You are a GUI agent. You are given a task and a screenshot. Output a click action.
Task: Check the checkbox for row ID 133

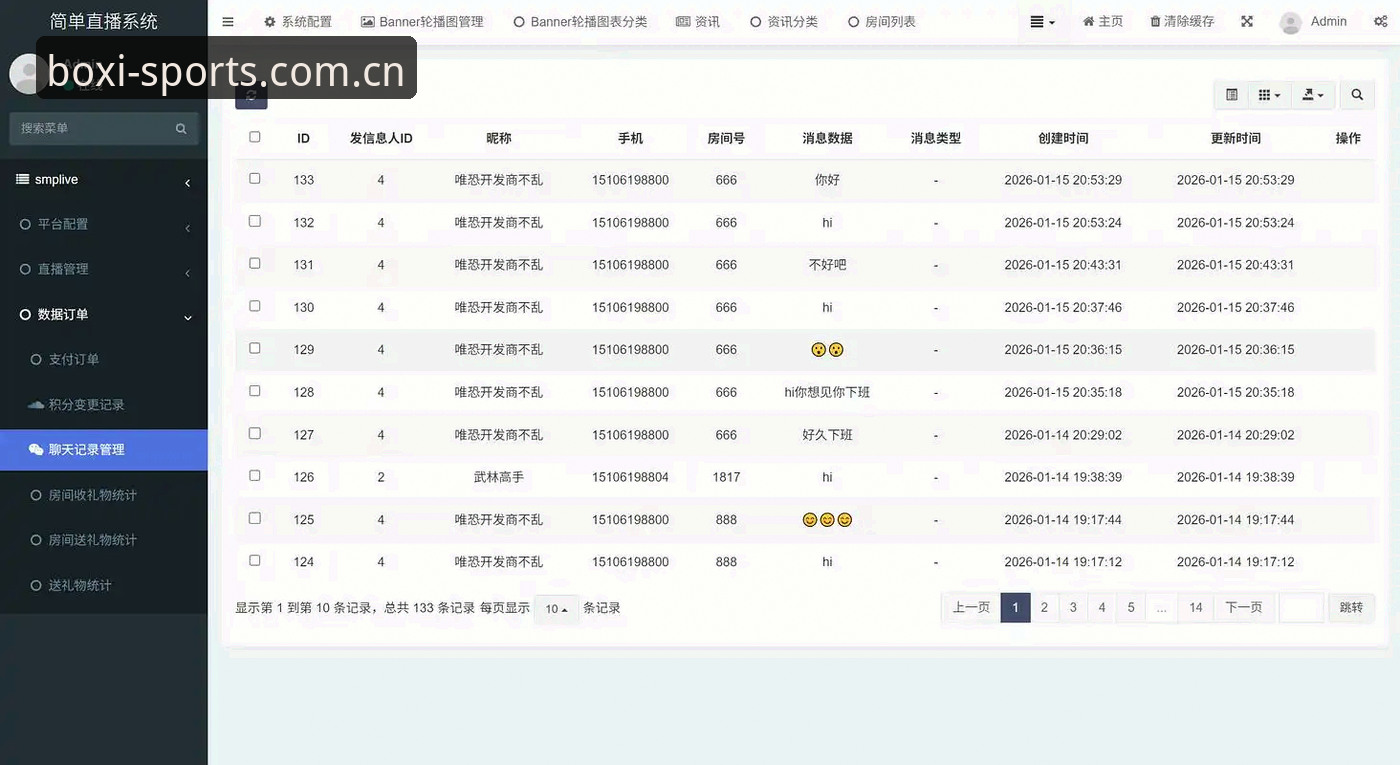coord(255,178)
